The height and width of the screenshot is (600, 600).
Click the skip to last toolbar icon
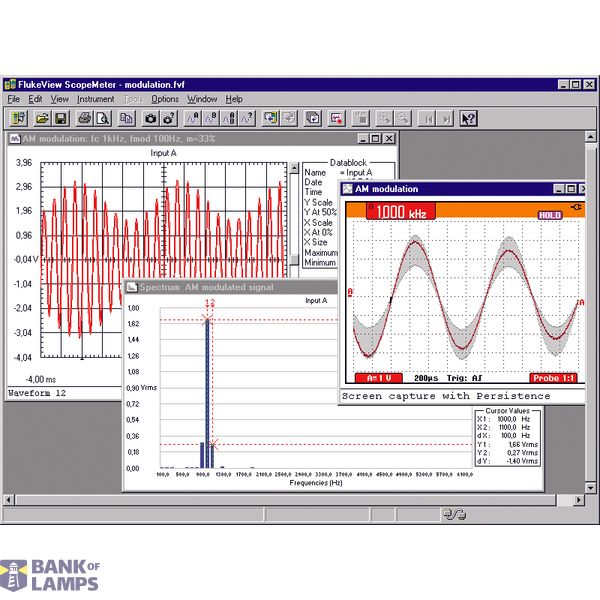(x=445, y=118)
